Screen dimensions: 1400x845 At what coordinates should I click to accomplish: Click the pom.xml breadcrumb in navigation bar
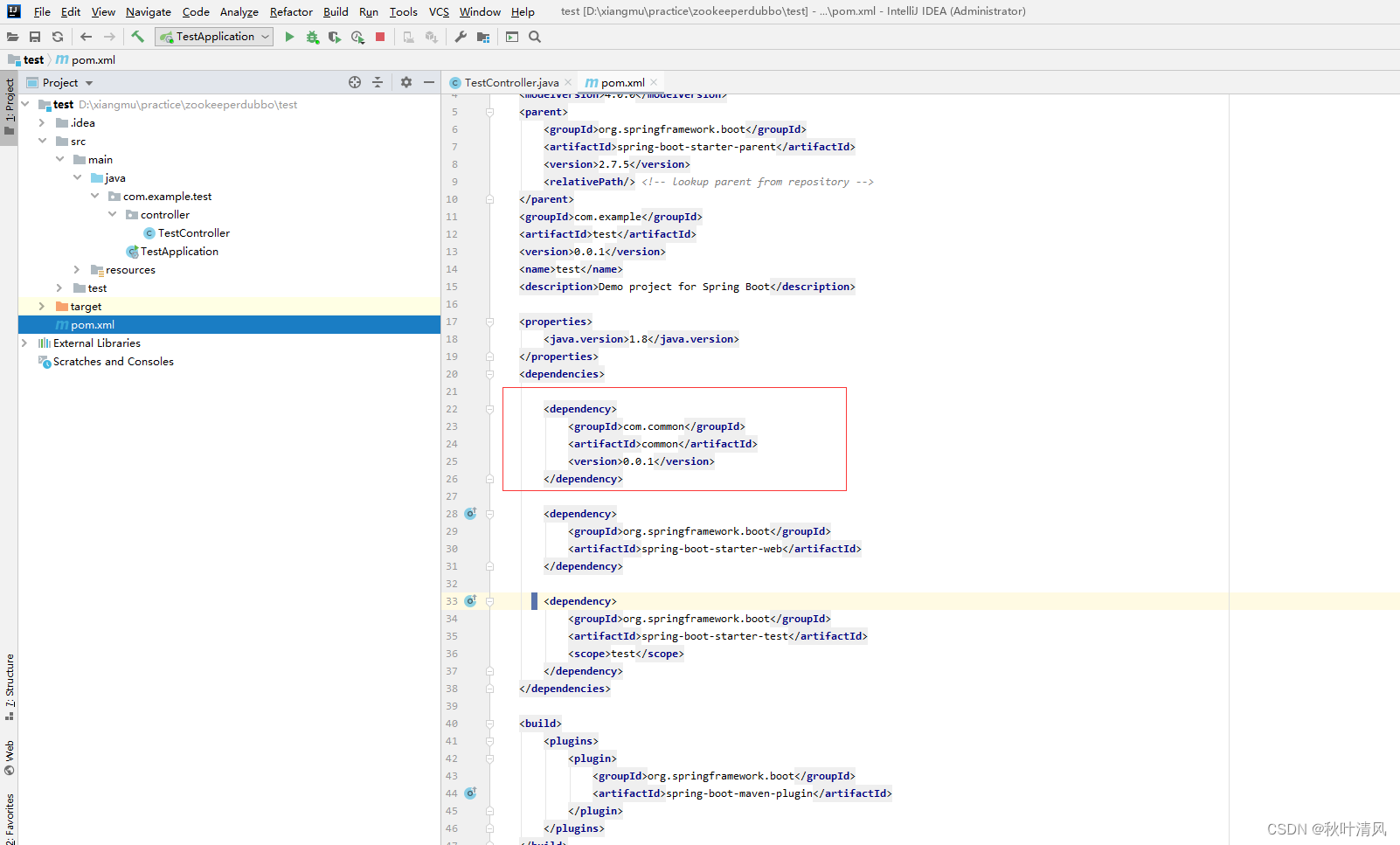pyautogui.click(x=93, y=59)
